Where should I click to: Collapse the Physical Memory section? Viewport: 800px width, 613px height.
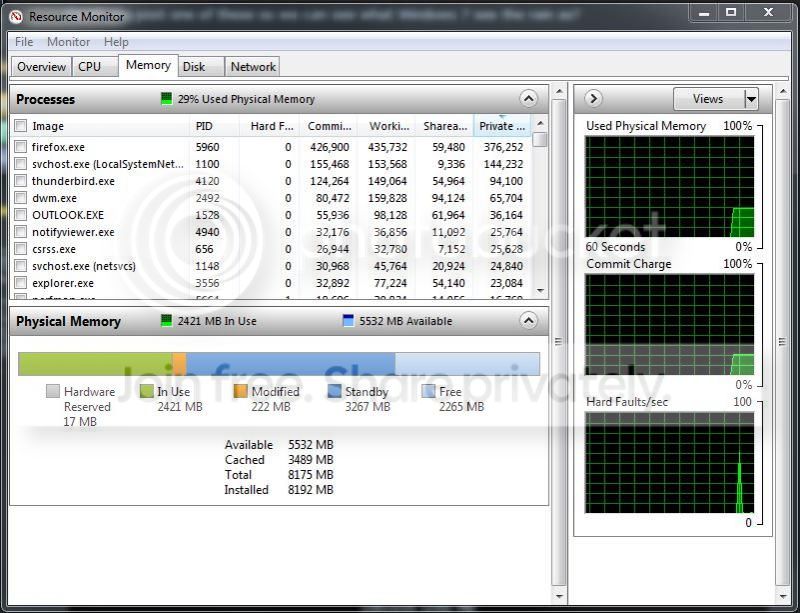[x=529, y=321]
